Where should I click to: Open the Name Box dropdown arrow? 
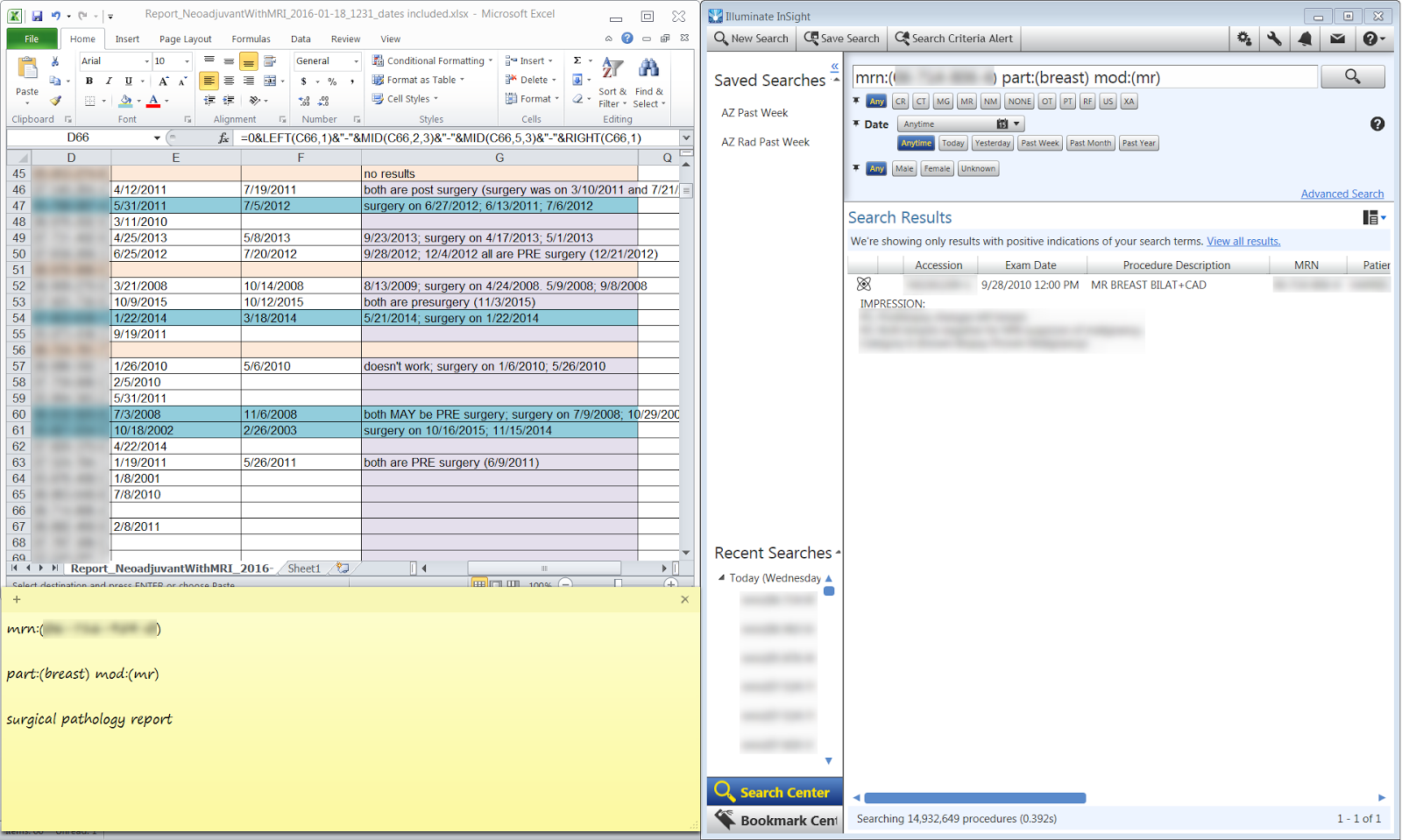point(157,138)
